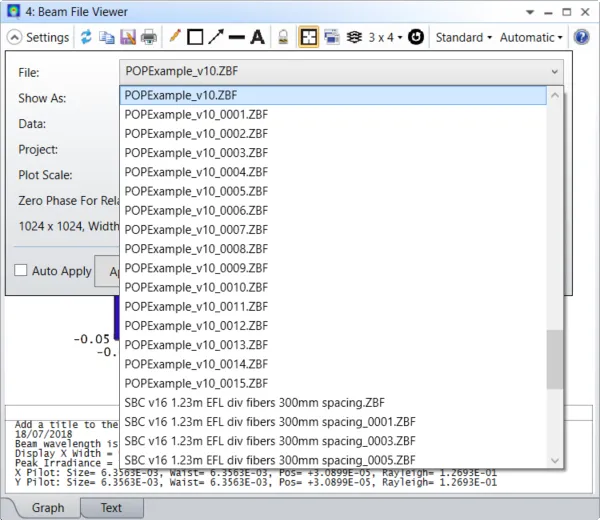600x520 pixels.
Task: Open the Standard dropdown menu
Action: [463, 37]
